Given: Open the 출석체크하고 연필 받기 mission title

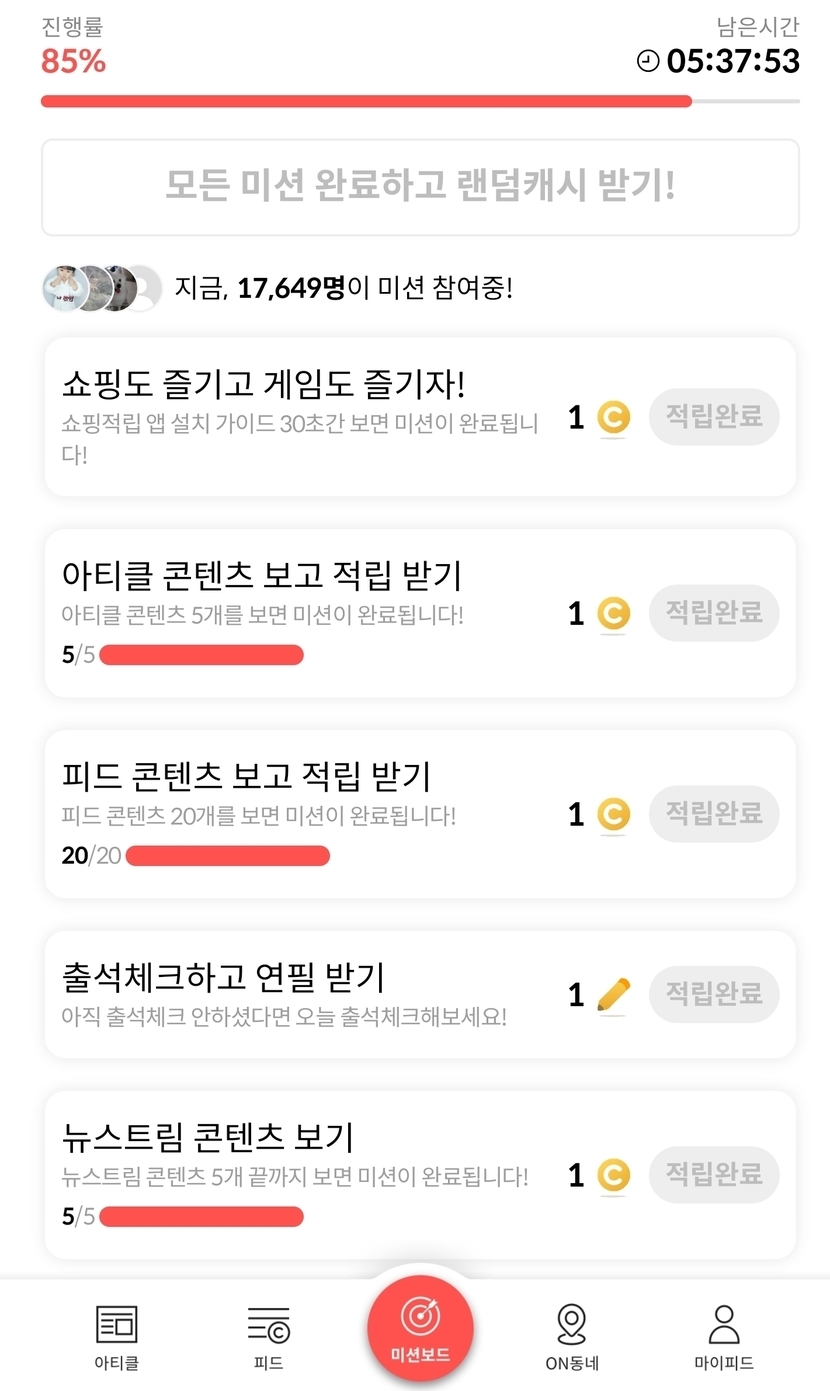Looking at the screenshot, I should click(x=223, y=977).
